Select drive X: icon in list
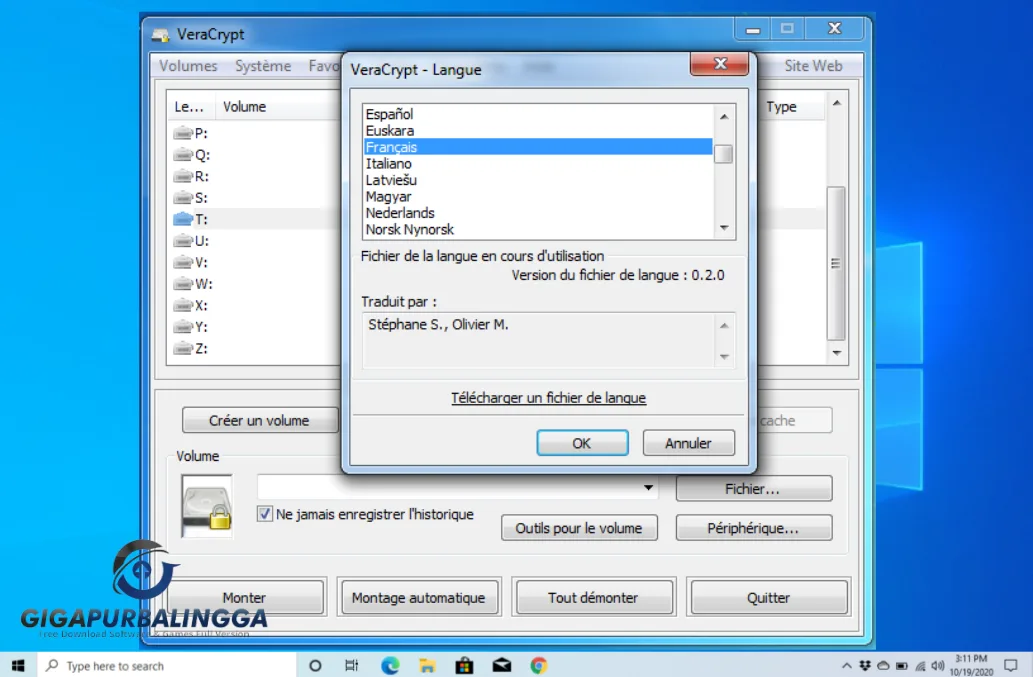Image resolution: width=1033 pixels, height=677 pixels. coord(183,306)
